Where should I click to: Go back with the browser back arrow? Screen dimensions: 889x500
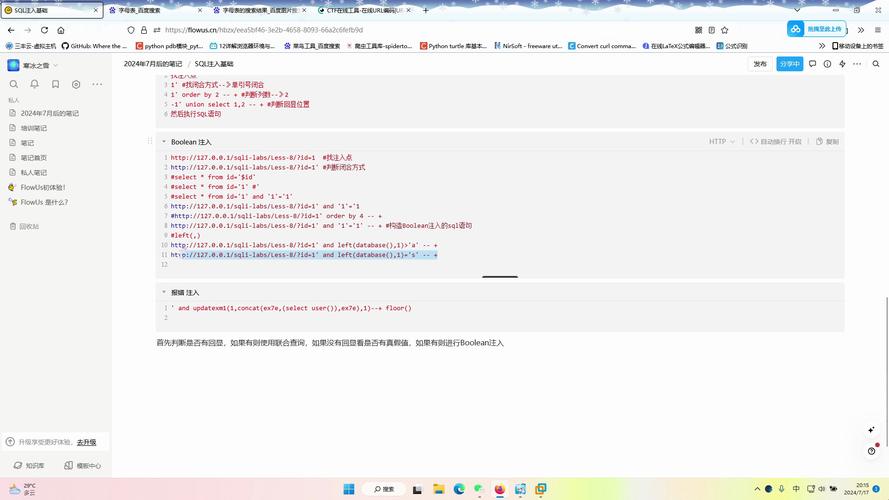[11, 30]
